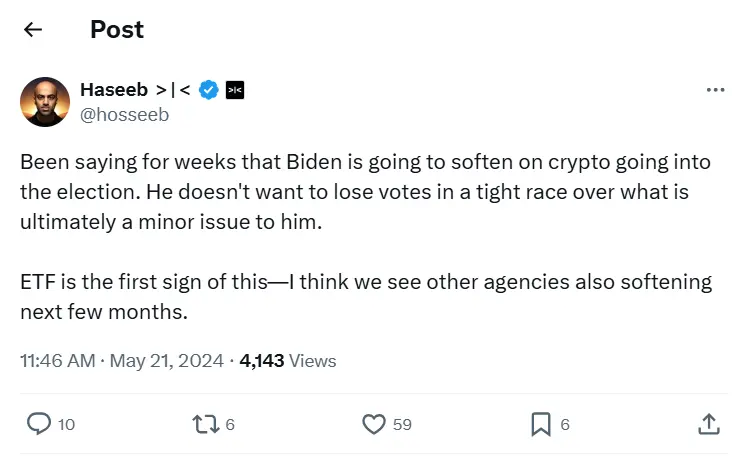748x458 pixels.
Task: Click the blue verified checkmark badge
Action: point(208,90)
